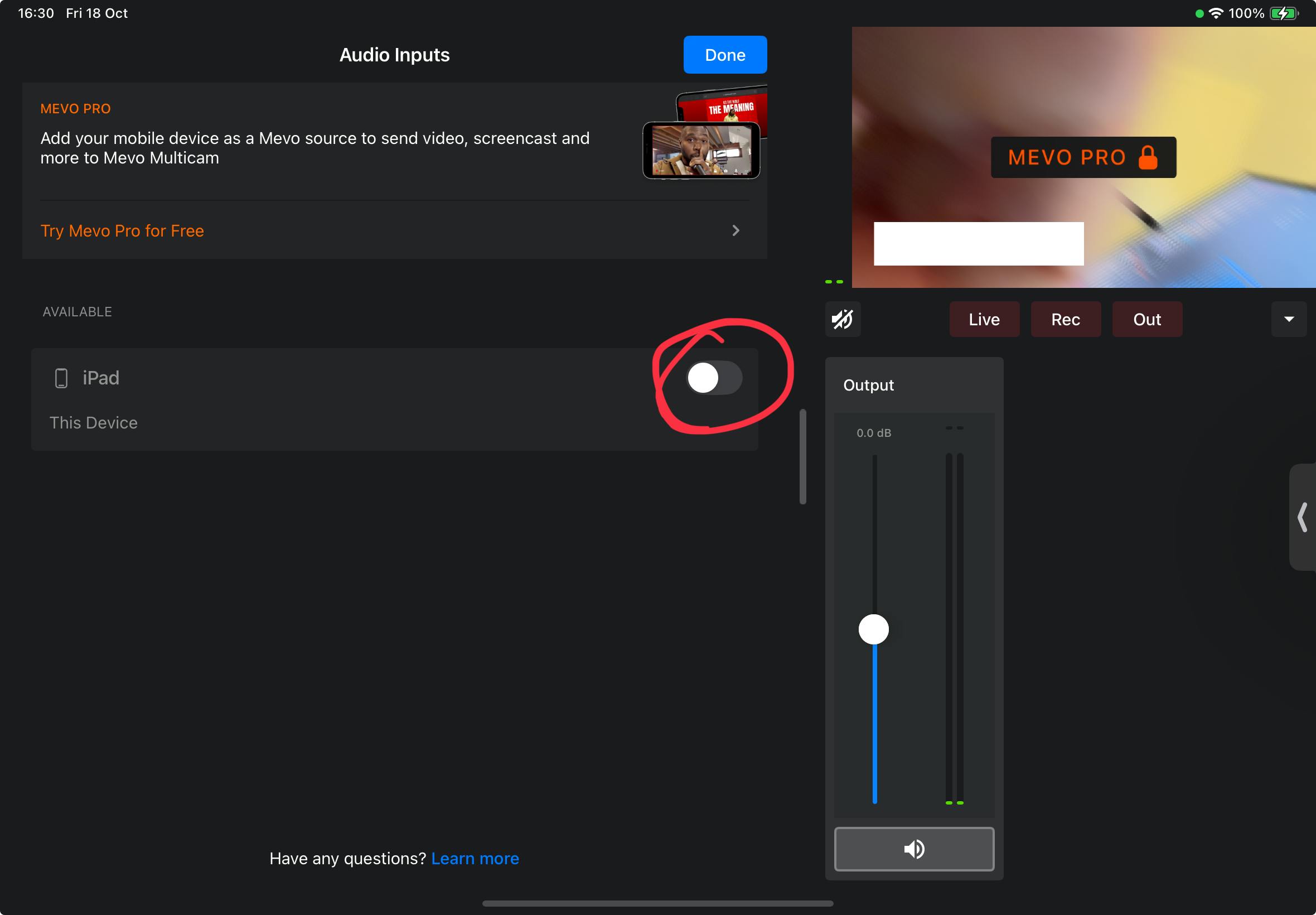1316x915 pixels.
Task: Open Try Mevo Pro for Free
Action: [x=394, y=230]
